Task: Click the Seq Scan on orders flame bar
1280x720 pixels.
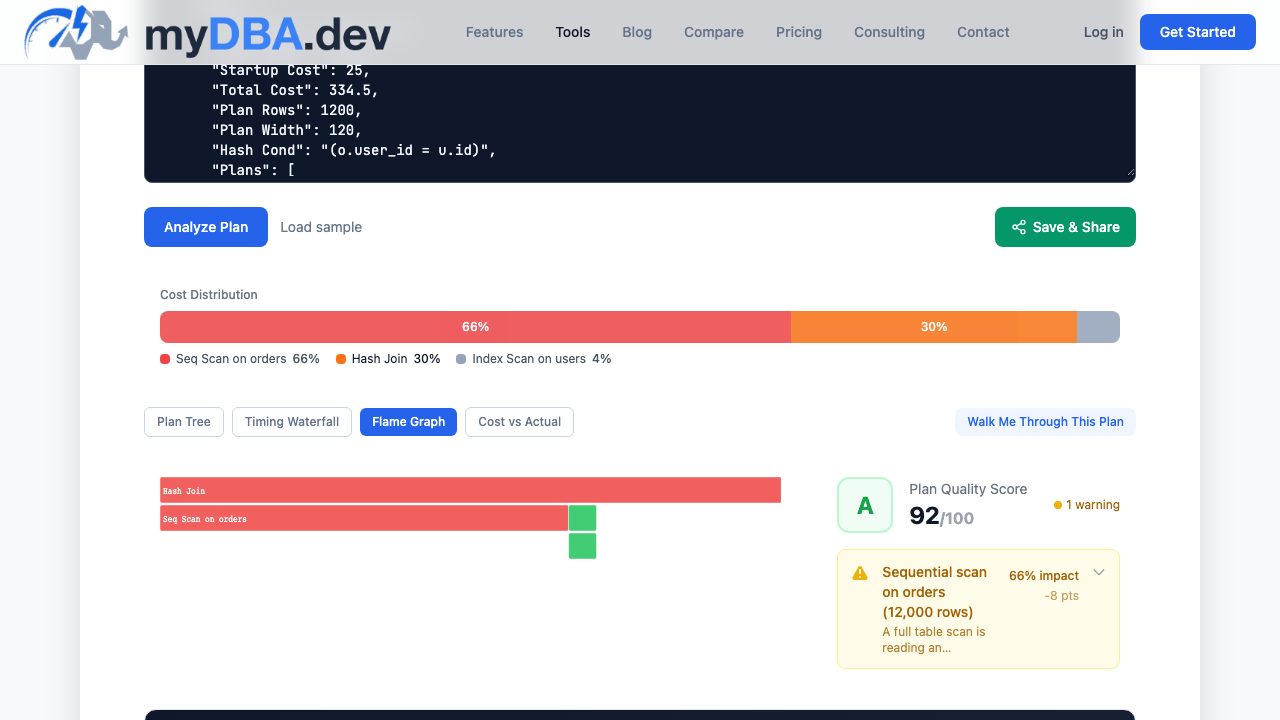Action: [x=364, y=518]
